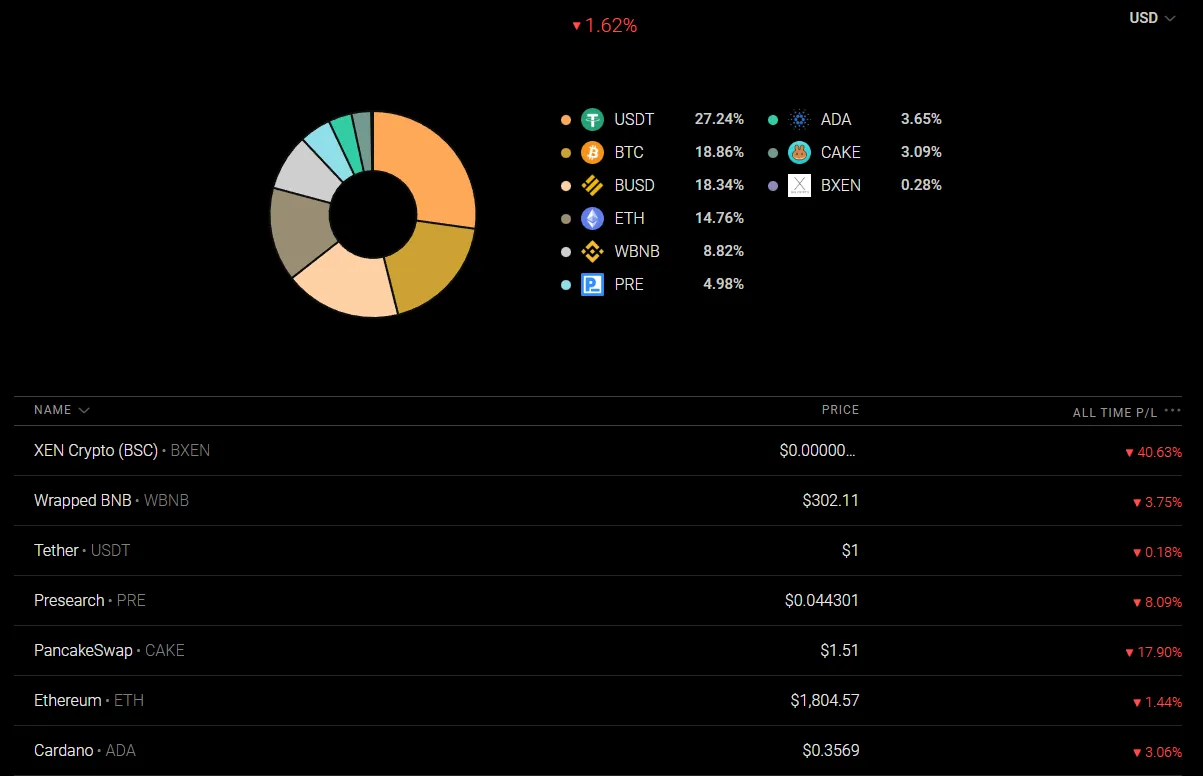
Task: Select the purple BXEN legend color dot
Action: (773, 186)
